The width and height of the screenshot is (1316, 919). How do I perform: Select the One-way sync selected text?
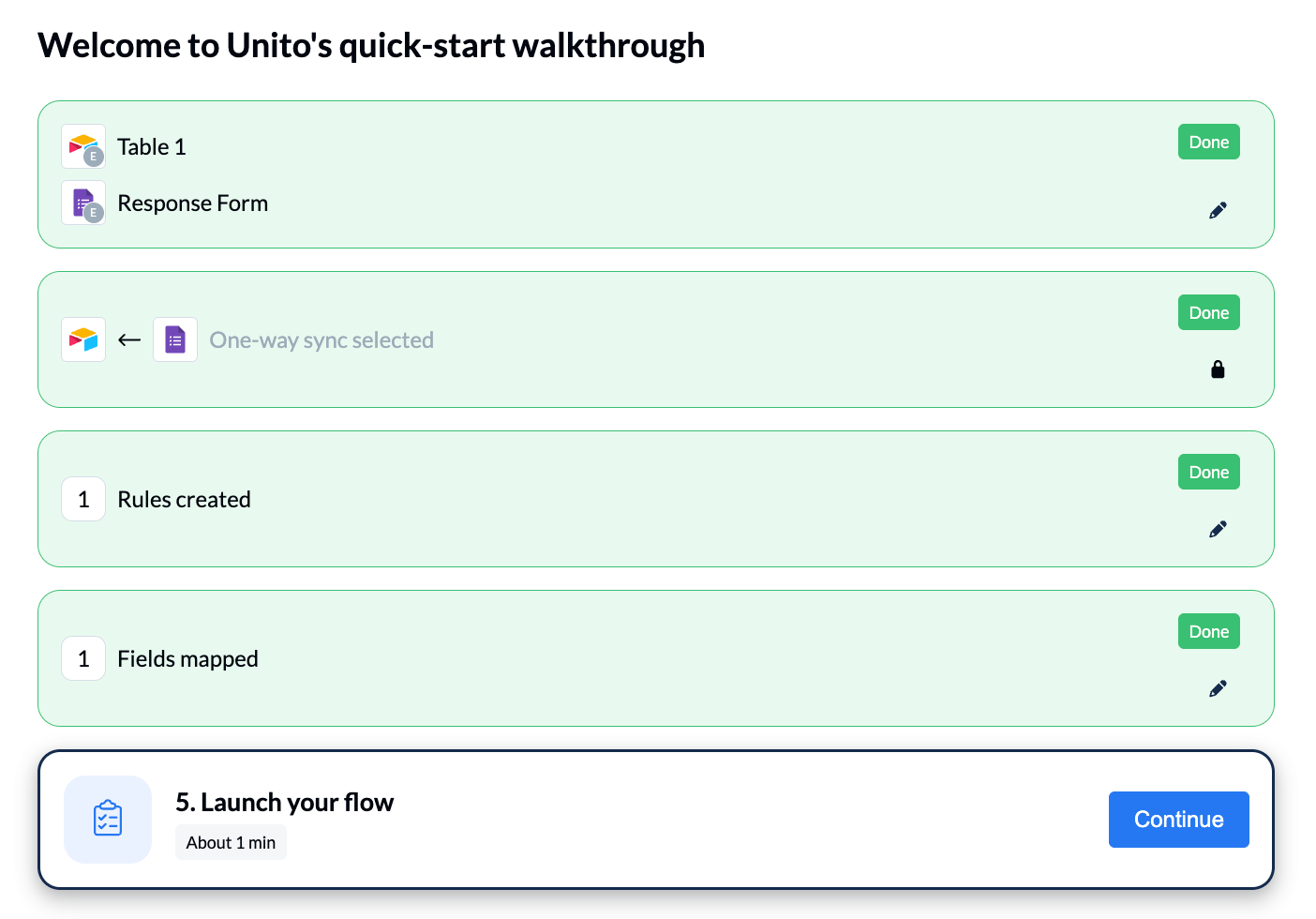coord(322,339)
